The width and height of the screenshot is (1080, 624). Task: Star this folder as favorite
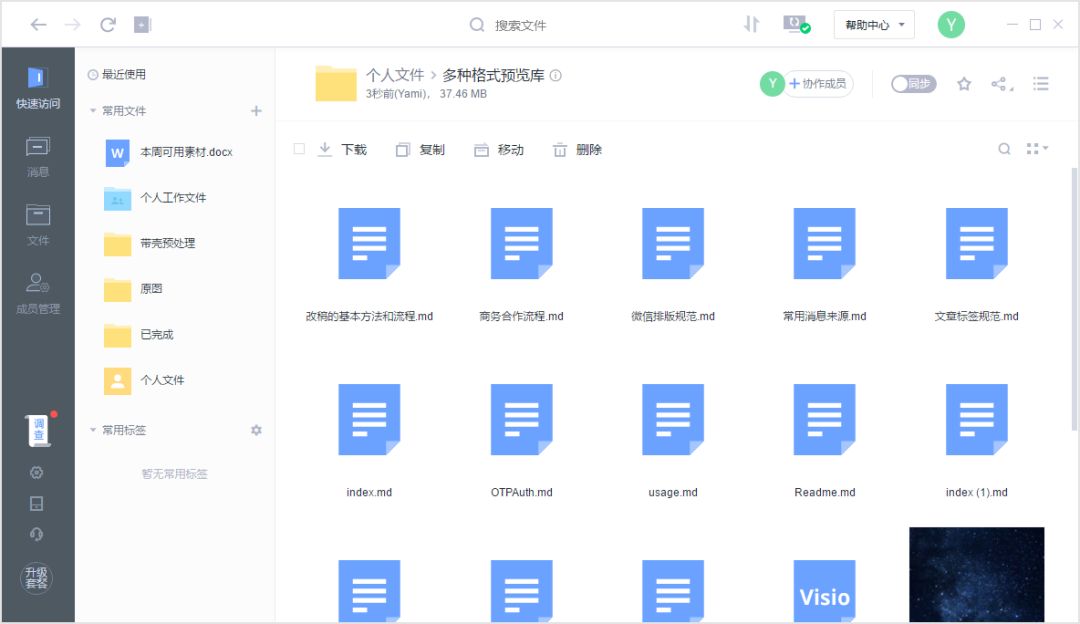pos(964,84)
